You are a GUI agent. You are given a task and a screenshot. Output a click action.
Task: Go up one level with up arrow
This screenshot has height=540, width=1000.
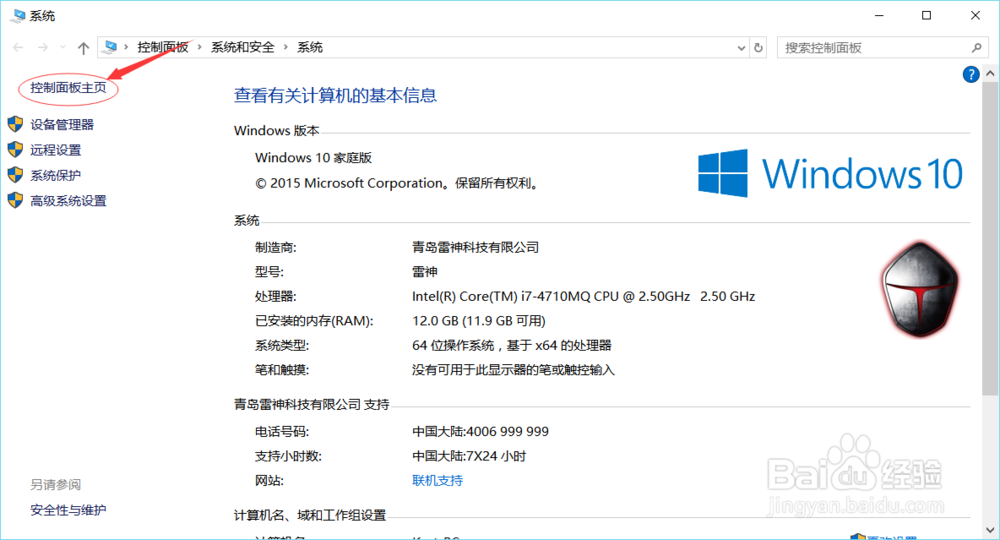pyautogui.click(x=83, y=47)
